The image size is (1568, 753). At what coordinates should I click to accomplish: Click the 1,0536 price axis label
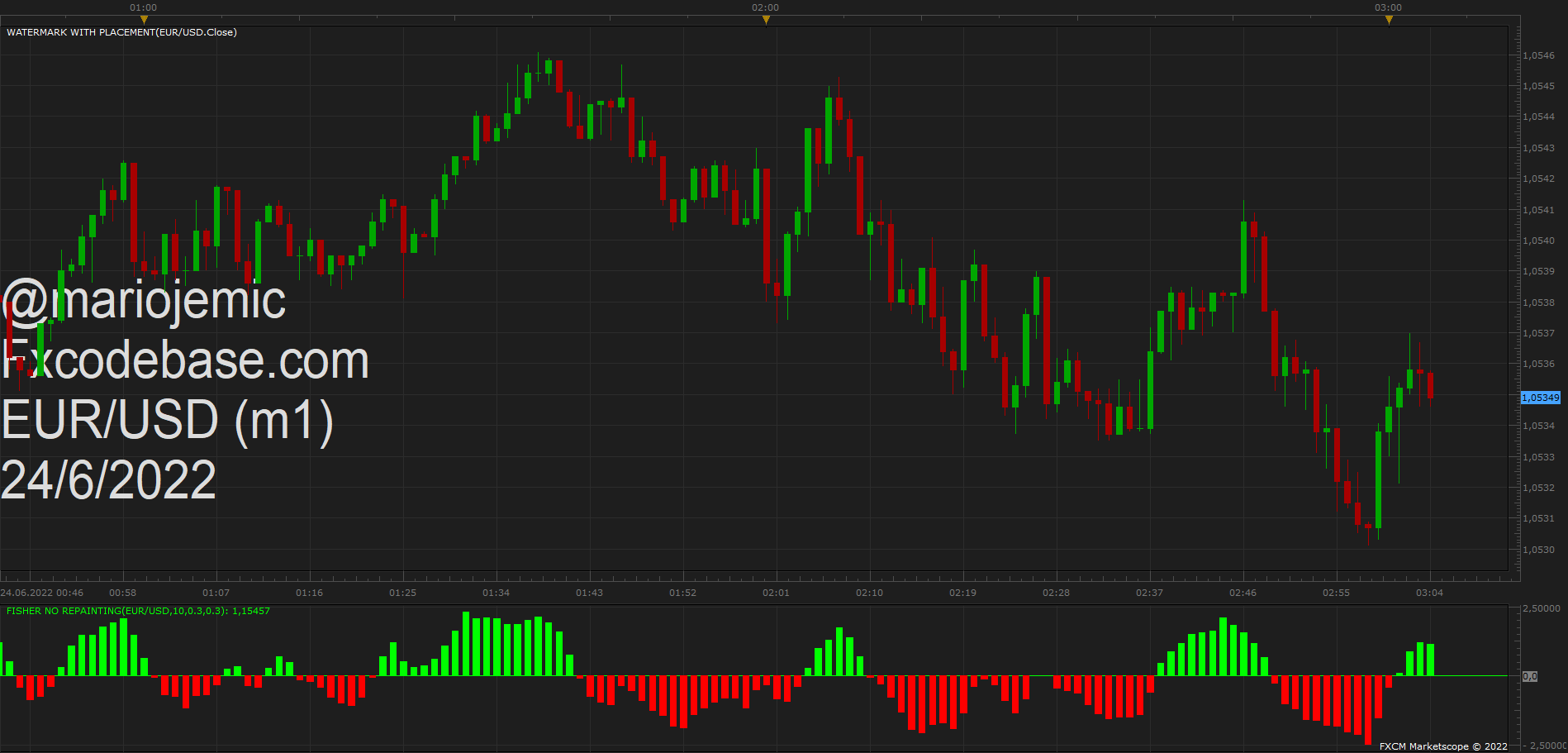(1539, 364)
